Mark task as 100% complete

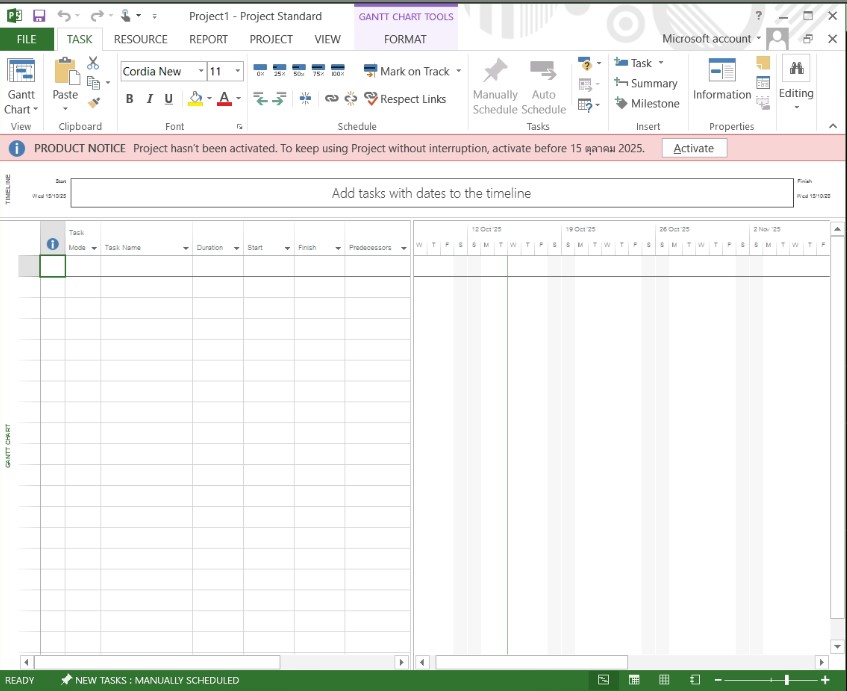tap(338, 71)
